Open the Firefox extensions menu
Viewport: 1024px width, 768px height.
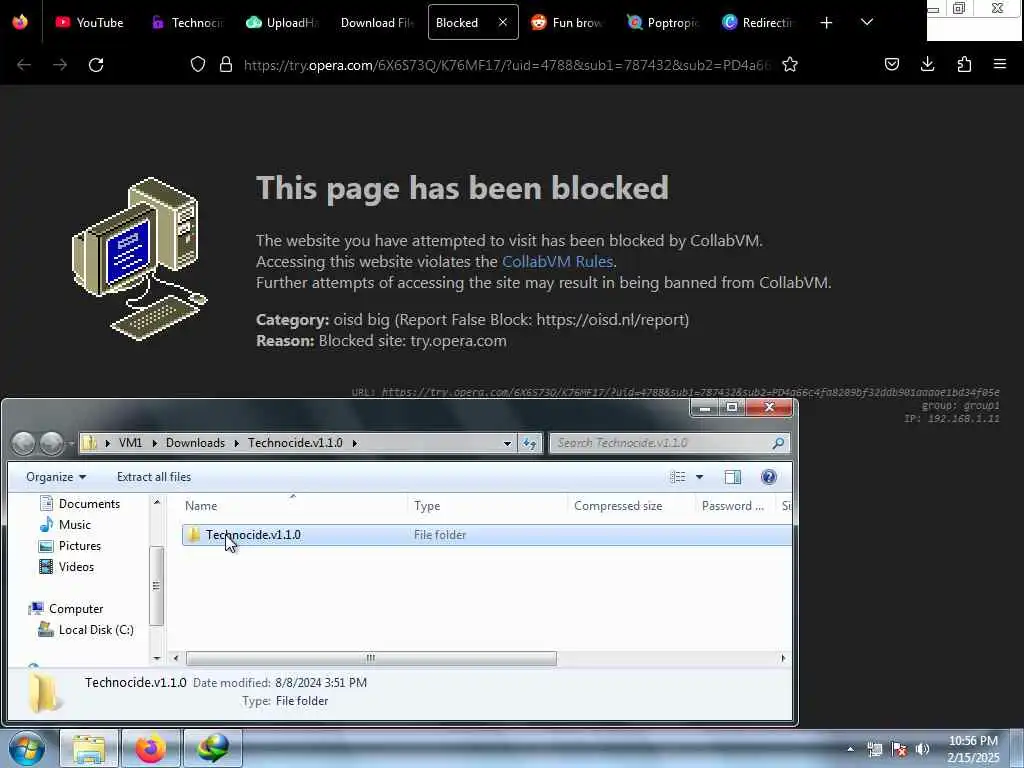click(x=964, y=64)
